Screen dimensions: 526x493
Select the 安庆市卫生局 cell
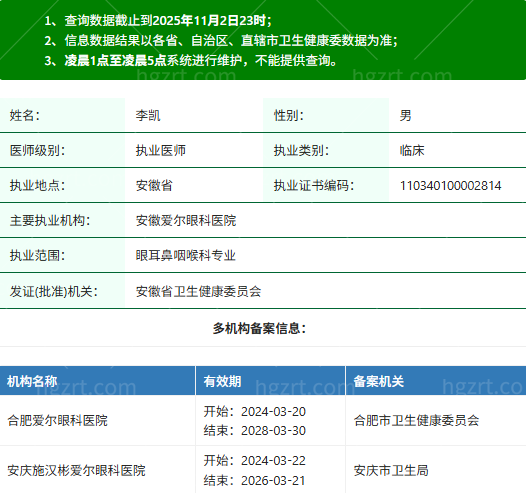point(436,470)
